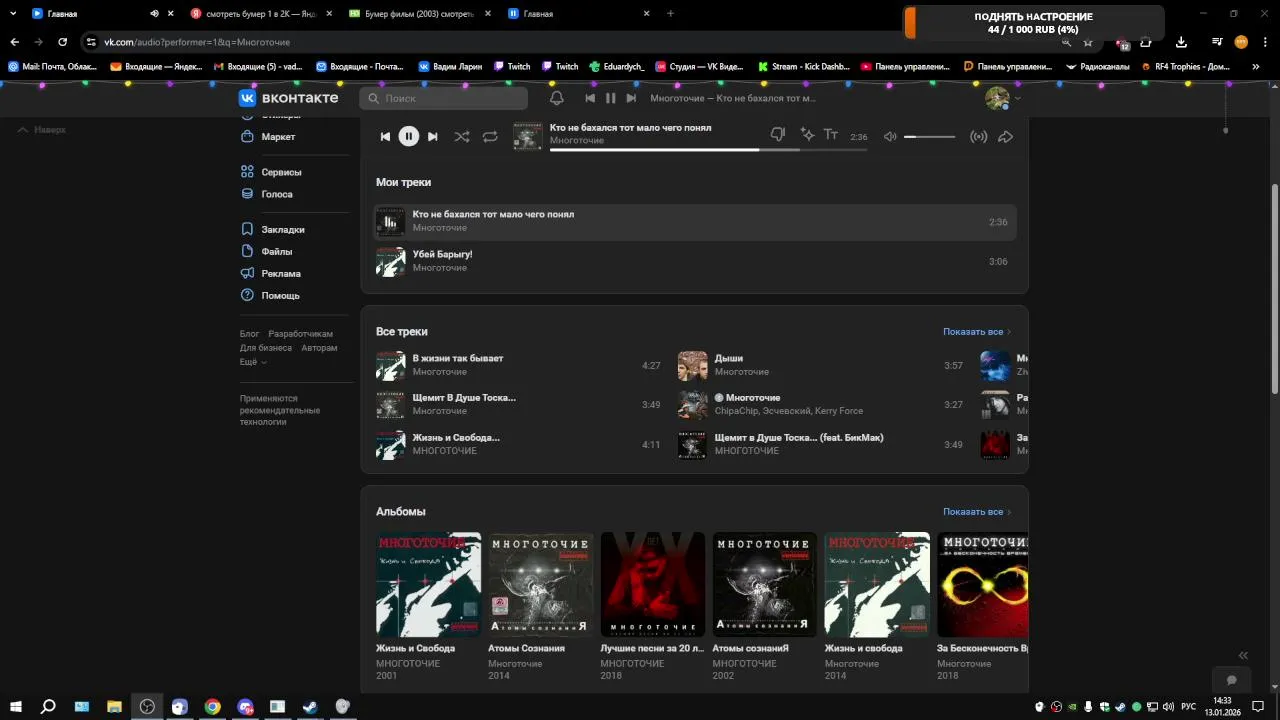The width and height of the screenshot is (1280, 720).
Task: Pause the track with the round player button
Action: (x=409, y=136)
